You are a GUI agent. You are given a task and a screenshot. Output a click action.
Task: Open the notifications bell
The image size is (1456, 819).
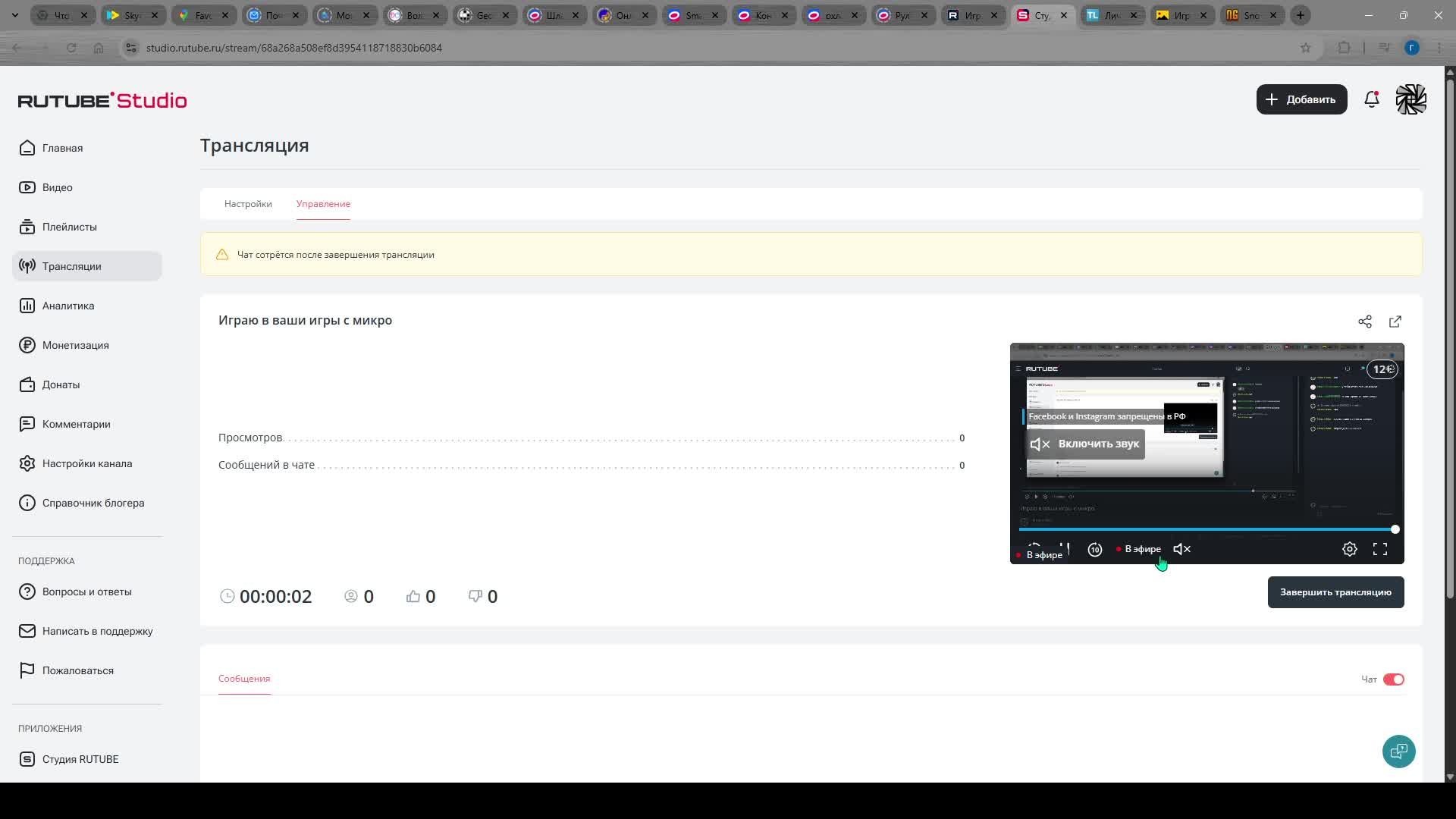click(x=1371, y=99)
